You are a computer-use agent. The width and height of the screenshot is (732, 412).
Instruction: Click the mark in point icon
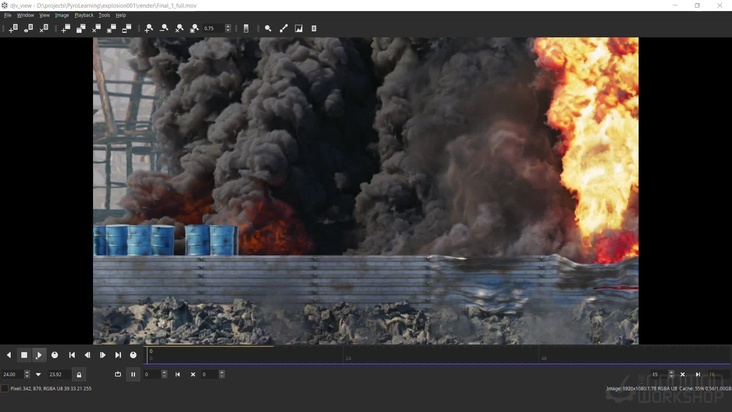(177, 374)
